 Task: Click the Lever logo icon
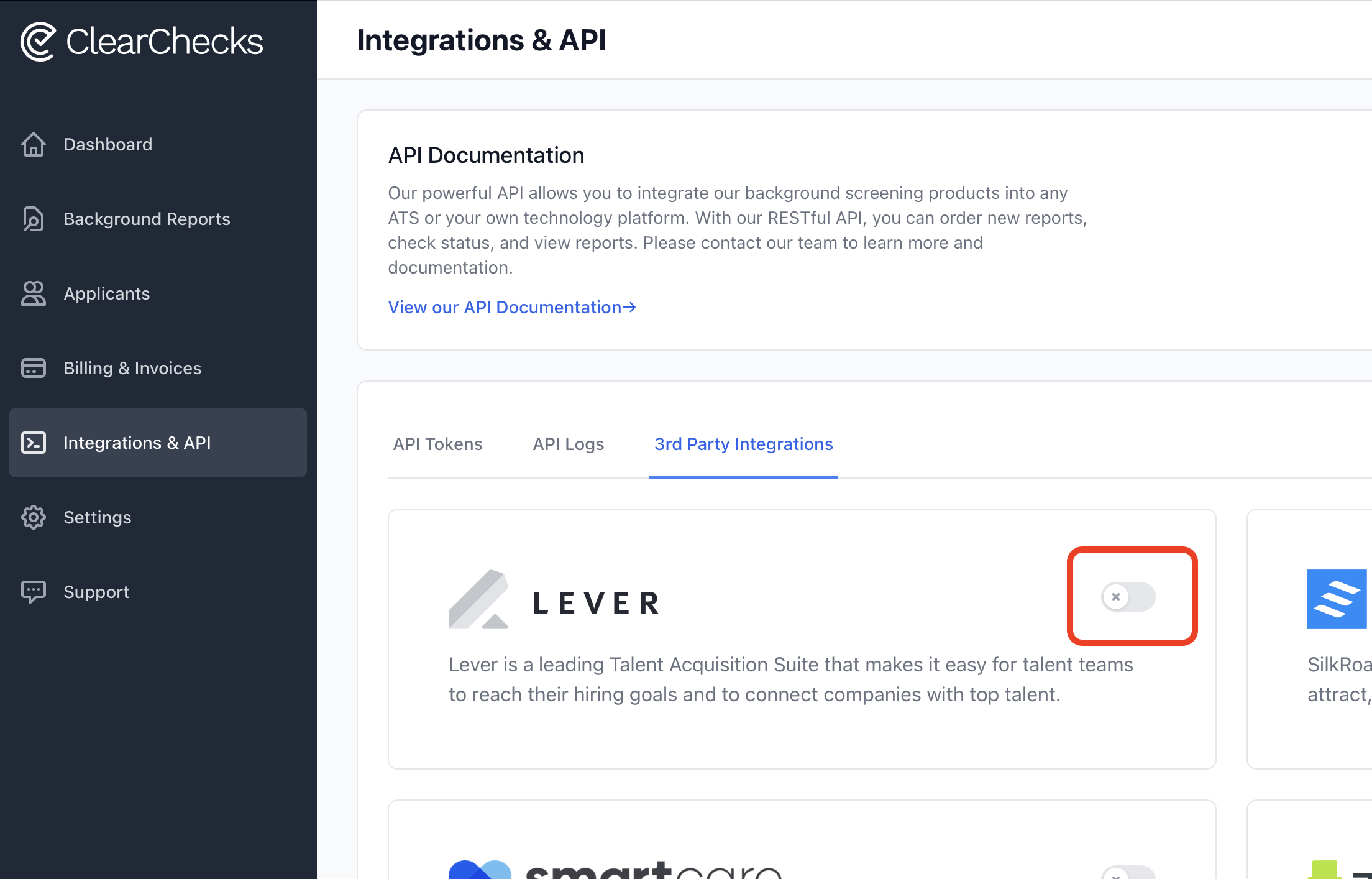478,599
